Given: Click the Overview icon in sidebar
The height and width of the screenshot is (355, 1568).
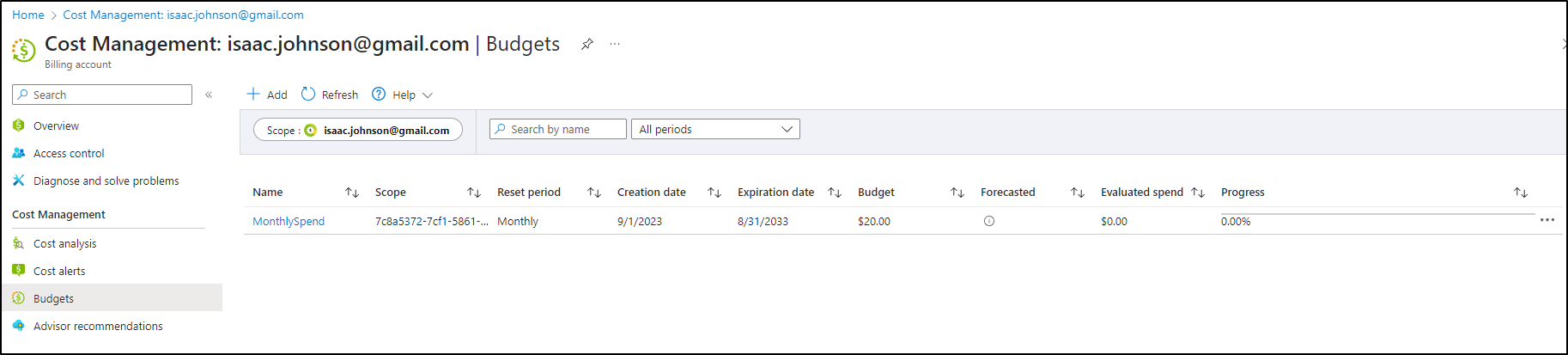Looking at the screenshot, I should (19, 125).
